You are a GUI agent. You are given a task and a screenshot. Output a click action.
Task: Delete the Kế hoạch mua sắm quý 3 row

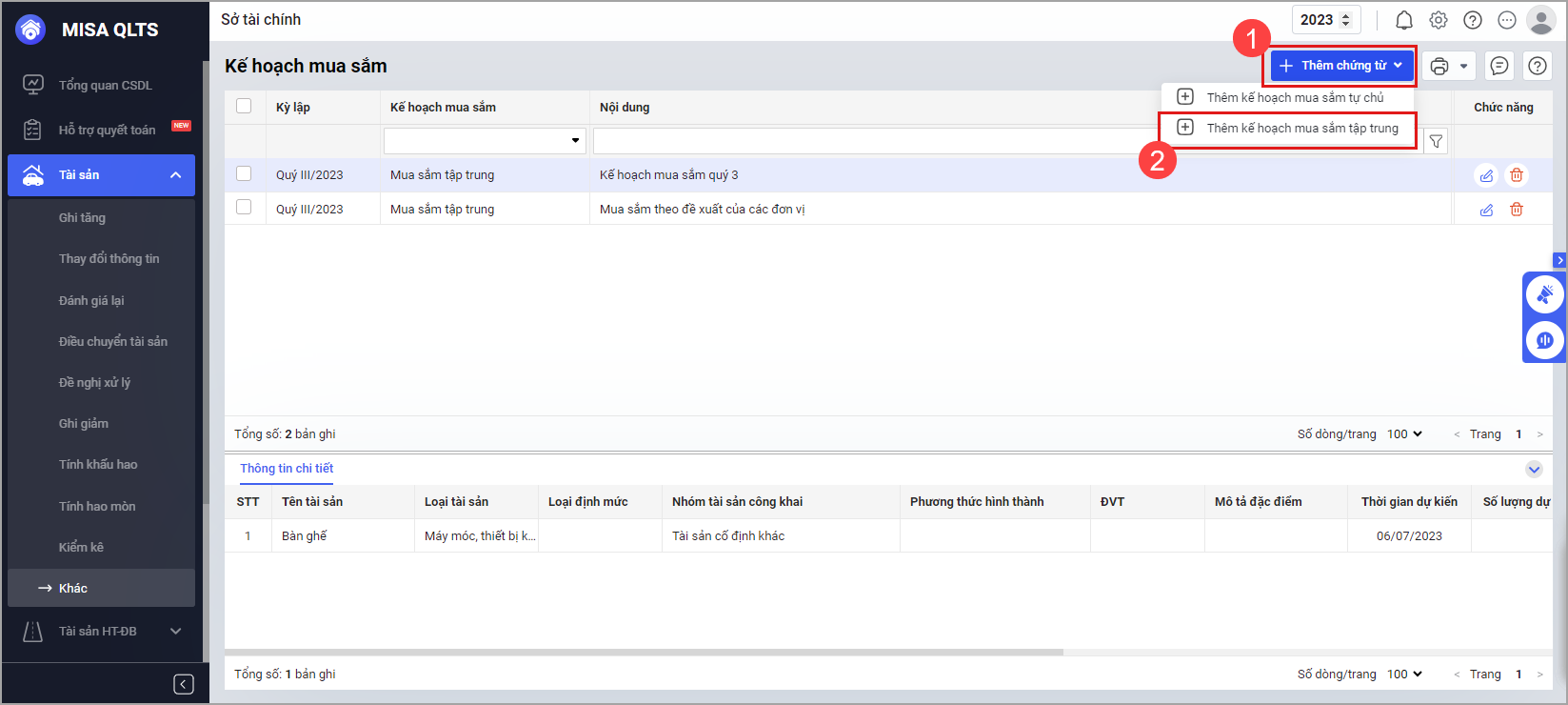point(1517,175)
